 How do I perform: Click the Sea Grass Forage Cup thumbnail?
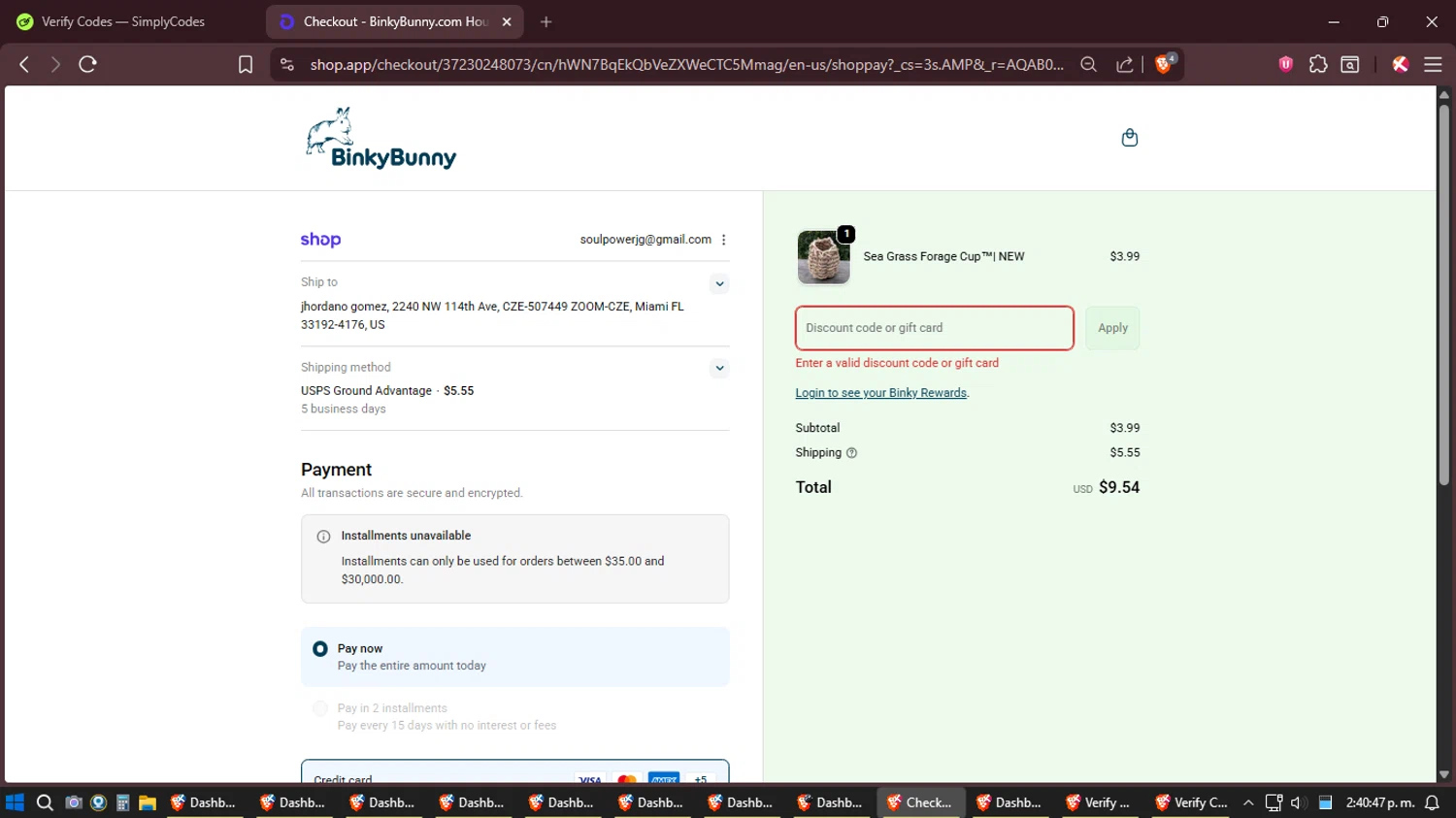[x=823, y=257]
